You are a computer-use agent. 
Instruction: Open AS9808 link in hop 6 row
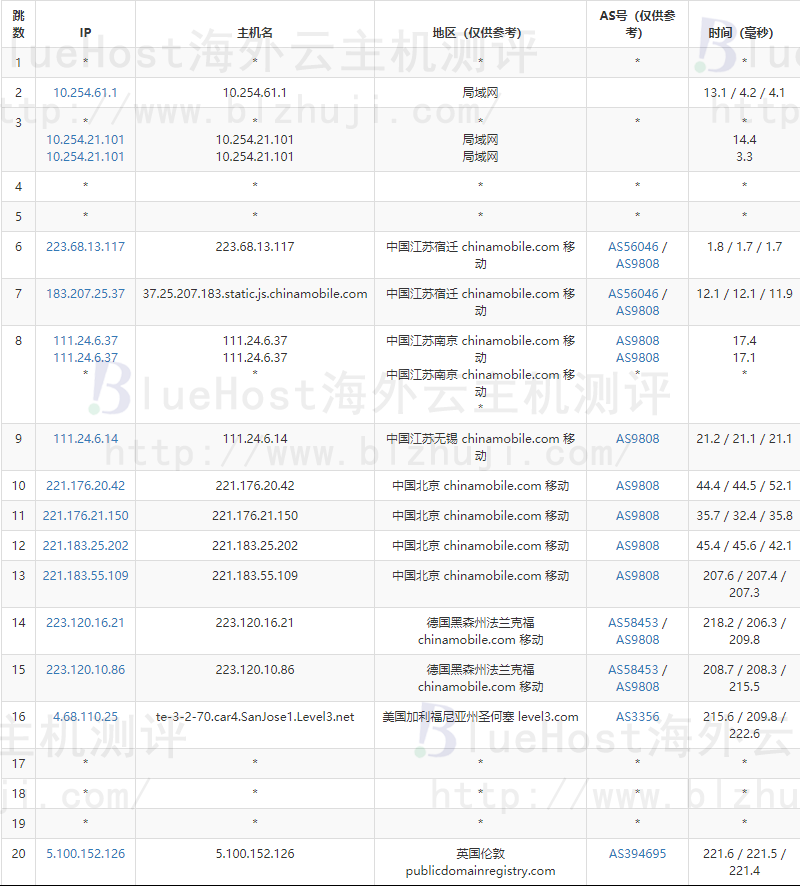point(637,264)
